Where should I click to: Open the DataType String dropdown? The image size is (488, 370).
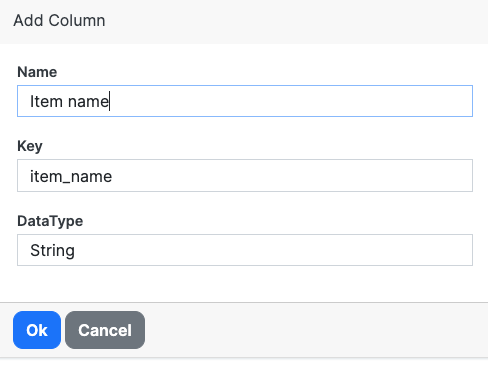(245, 250)
